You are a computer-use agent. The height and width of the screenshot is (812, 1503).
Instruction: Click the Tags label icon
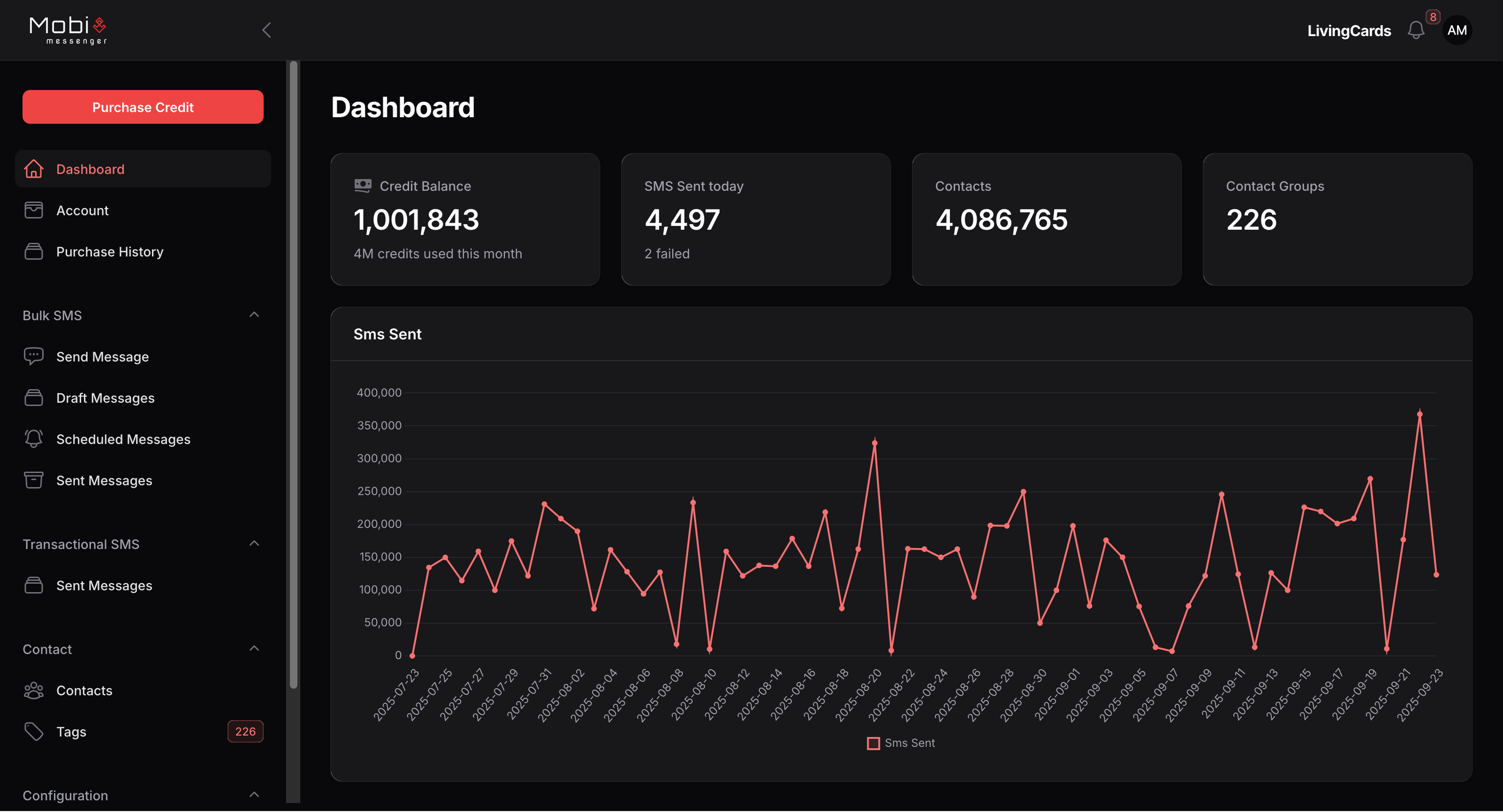click(x=34, y=731)
